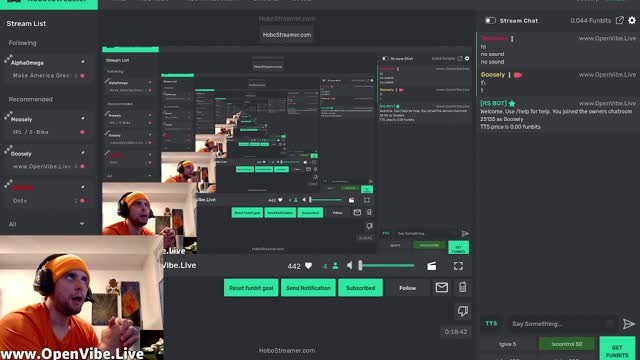This screenshot has height=360, width=640.
Task: Click the live red dot next to IRL / E-Bike
Action: pyautogui.click(x=82, y=132)
